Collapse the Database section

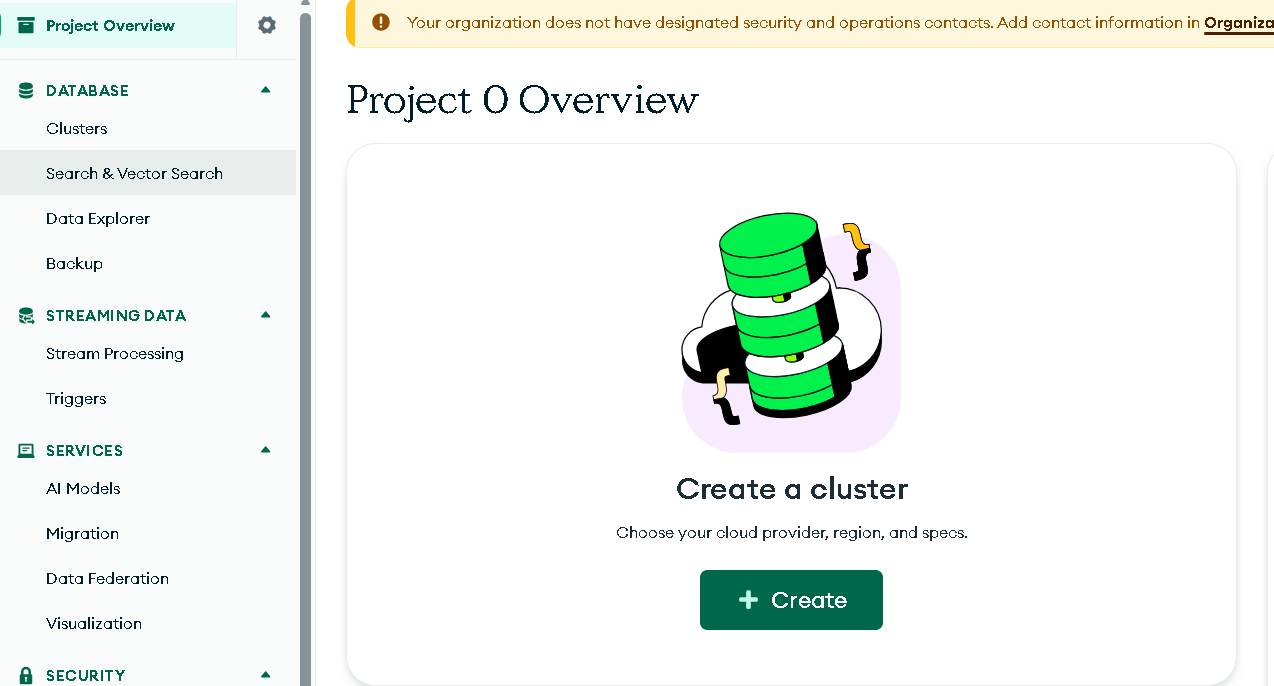(x=265, y=90)
